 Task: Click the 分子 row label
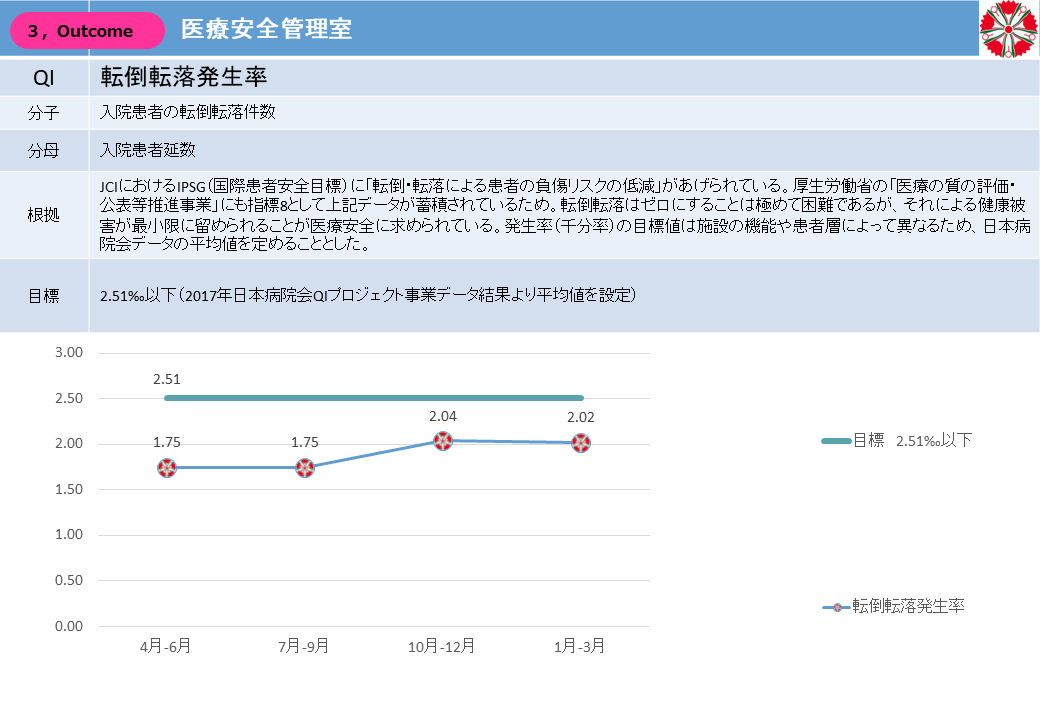44,113
